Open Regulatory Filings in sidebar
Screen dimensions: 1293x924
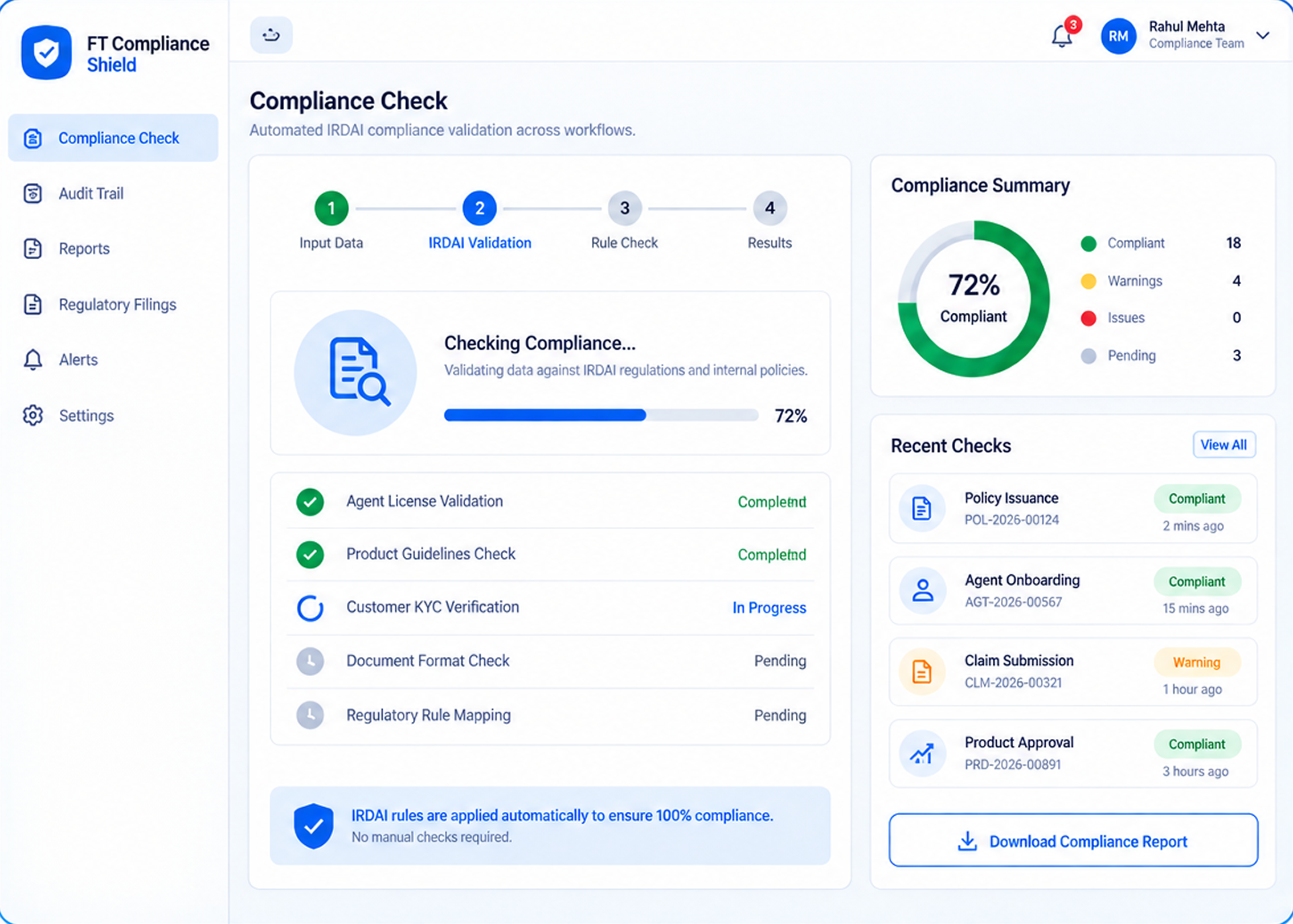113,305
